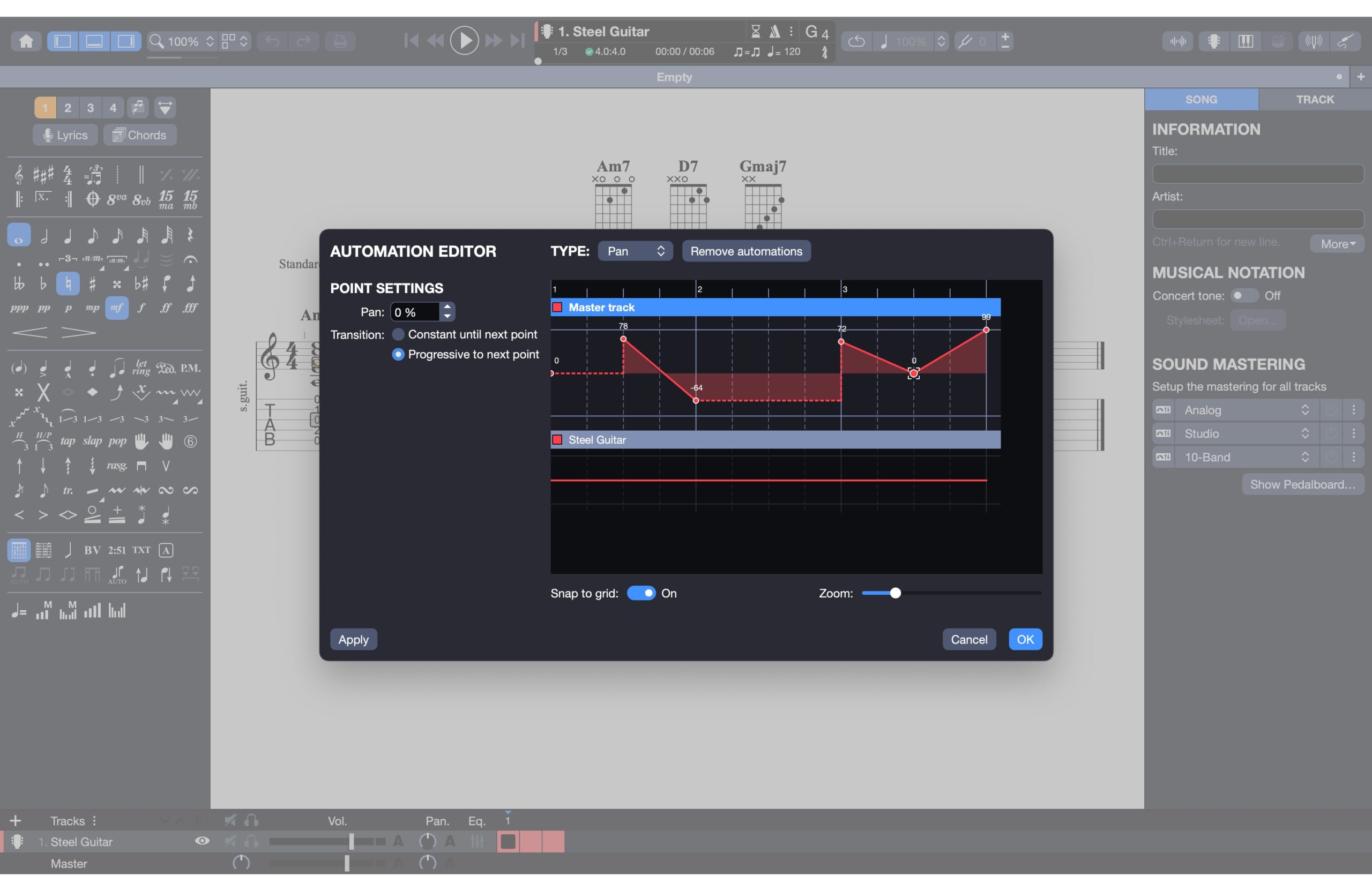Image resolution: width=1372 pixels, height=891 pixels.
Task: Select the mezzo-forte dynamic icon
Action: pyautogui.click(x=116, y=308)
